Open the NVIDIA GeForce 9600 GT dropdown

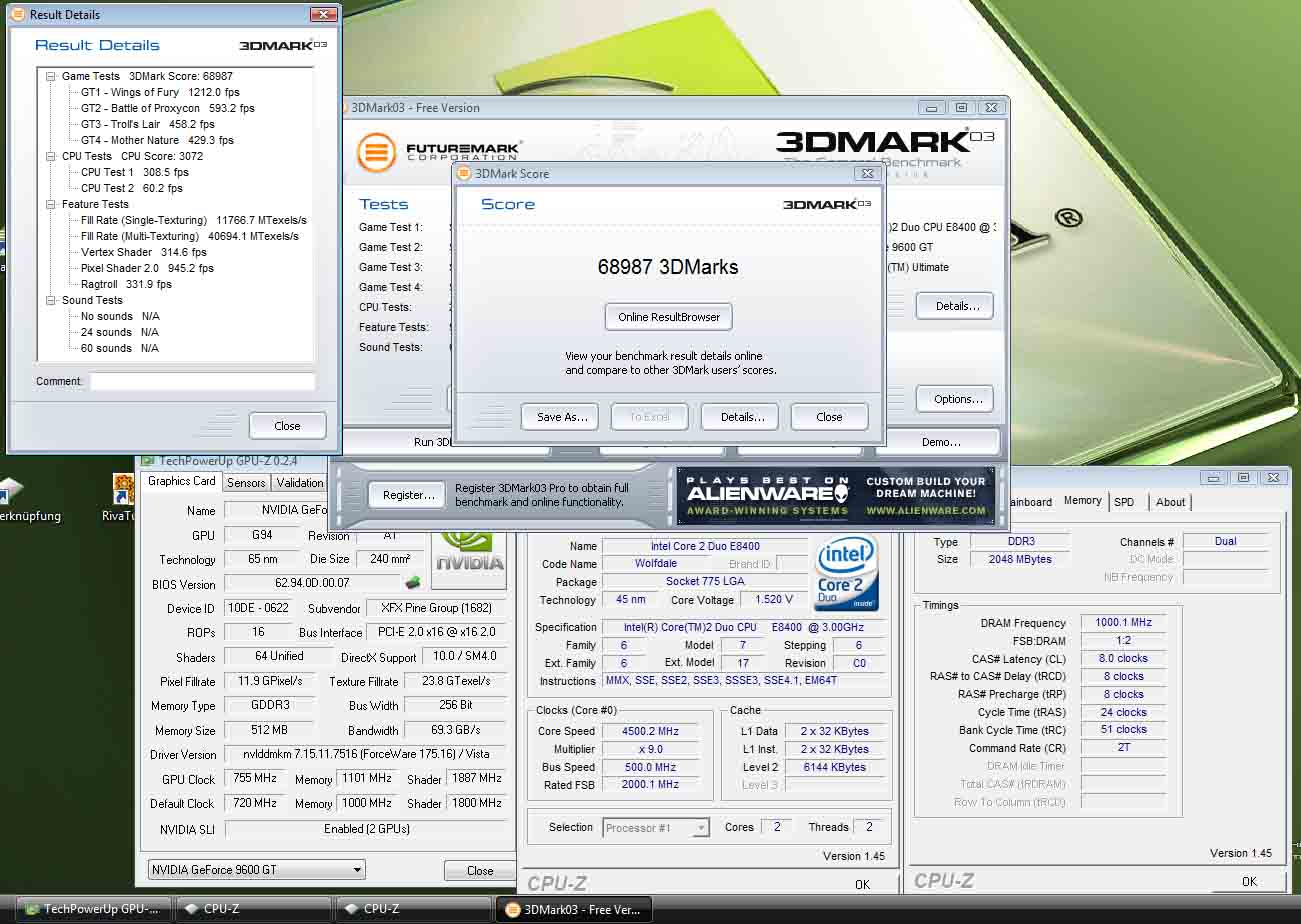point(256,870)
